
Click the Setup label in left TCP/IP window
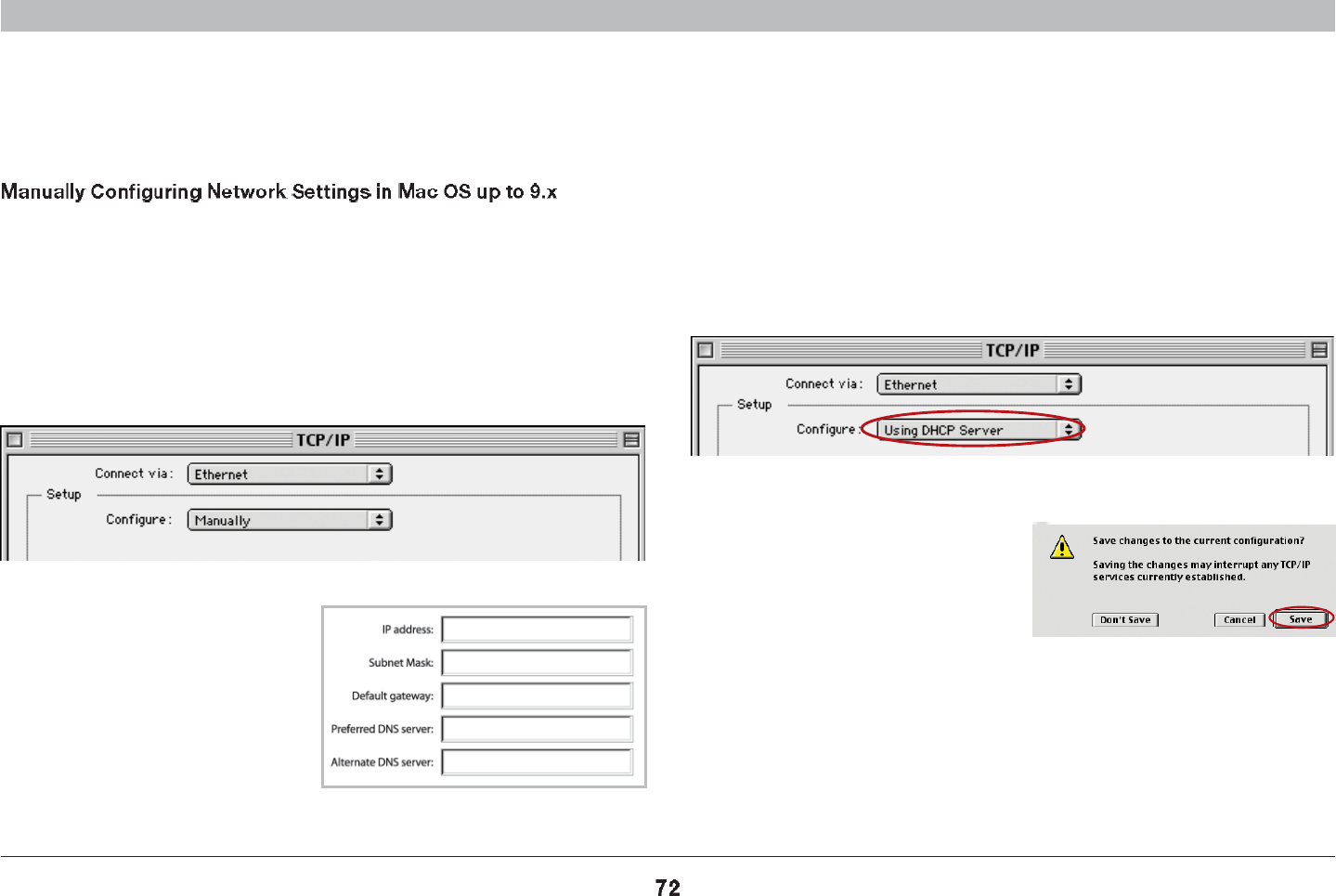coord(64,494)
